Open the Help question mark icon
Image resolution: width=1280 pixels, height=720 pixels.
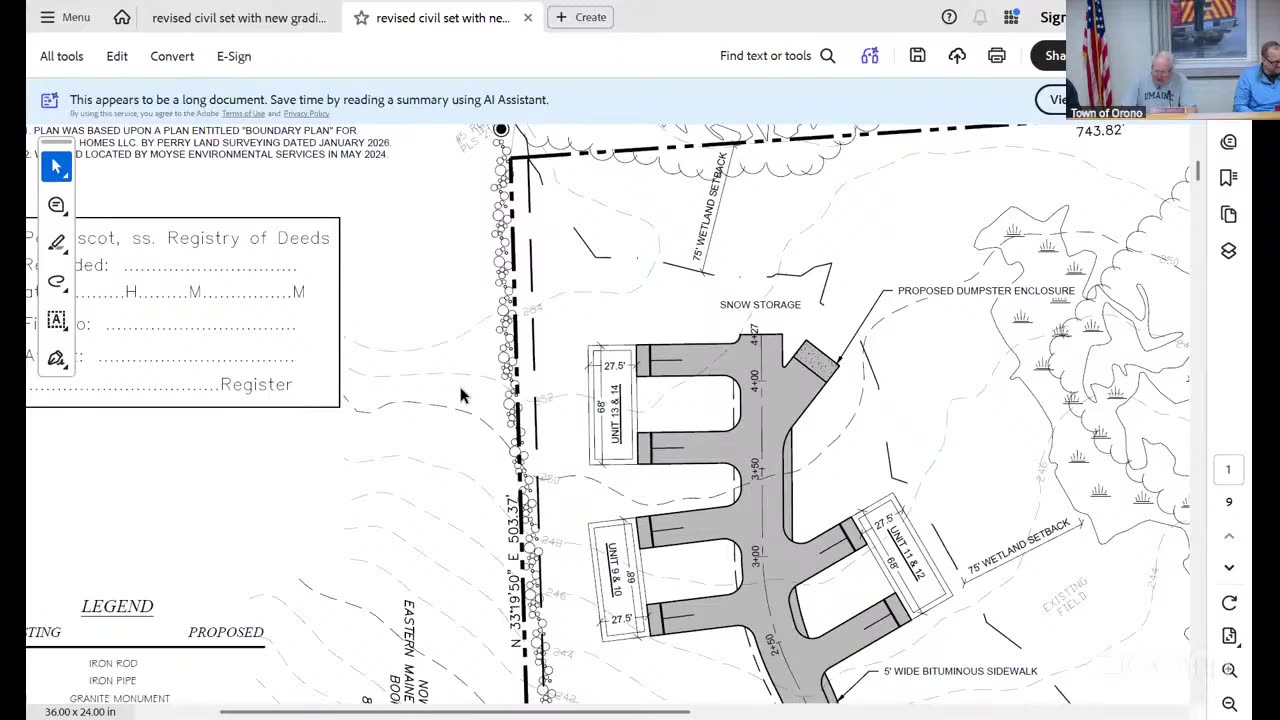(949, 17)
